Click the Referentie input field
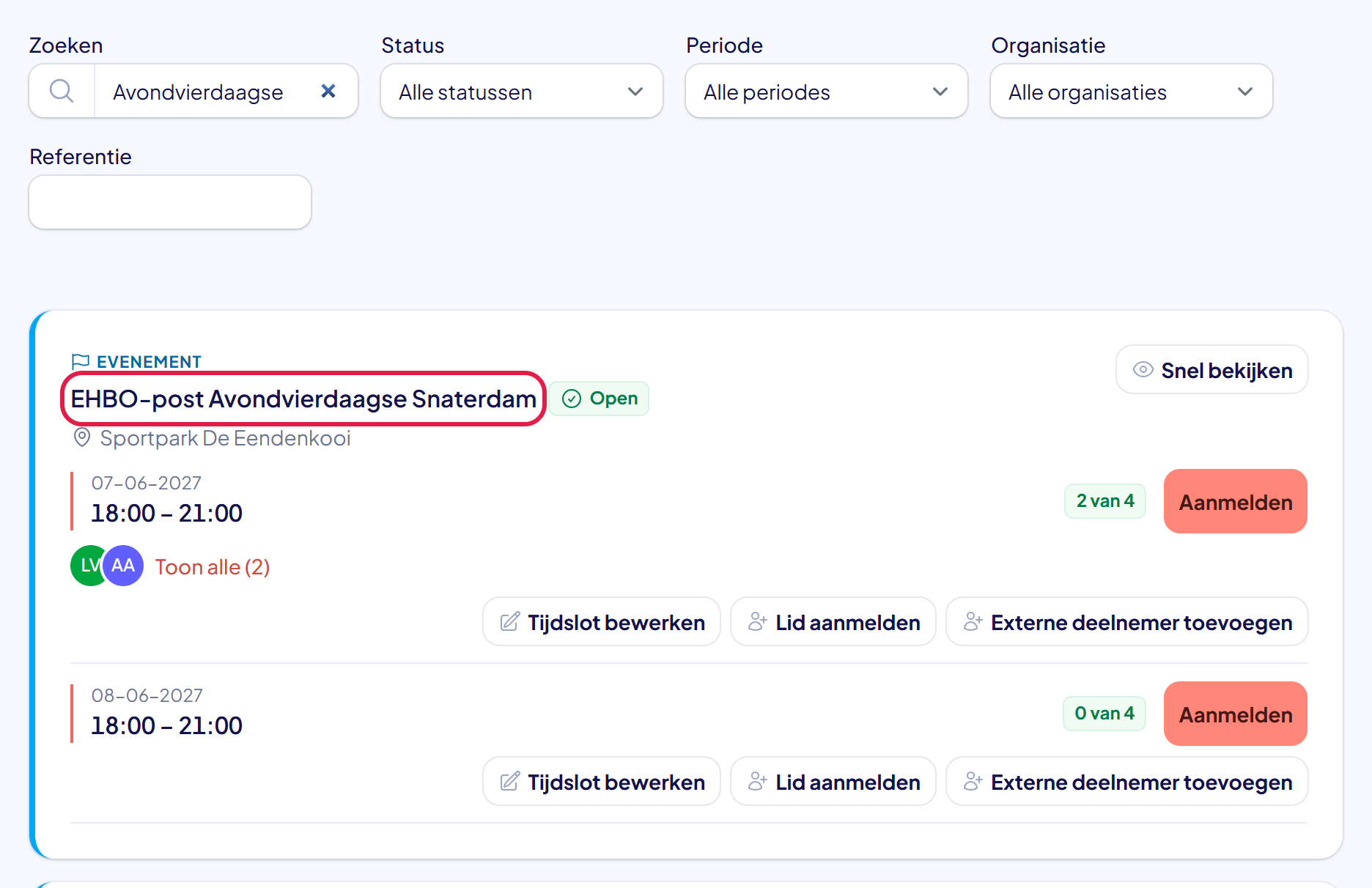Viewport: 1372px width, 888px height. [x=170, y=202]
